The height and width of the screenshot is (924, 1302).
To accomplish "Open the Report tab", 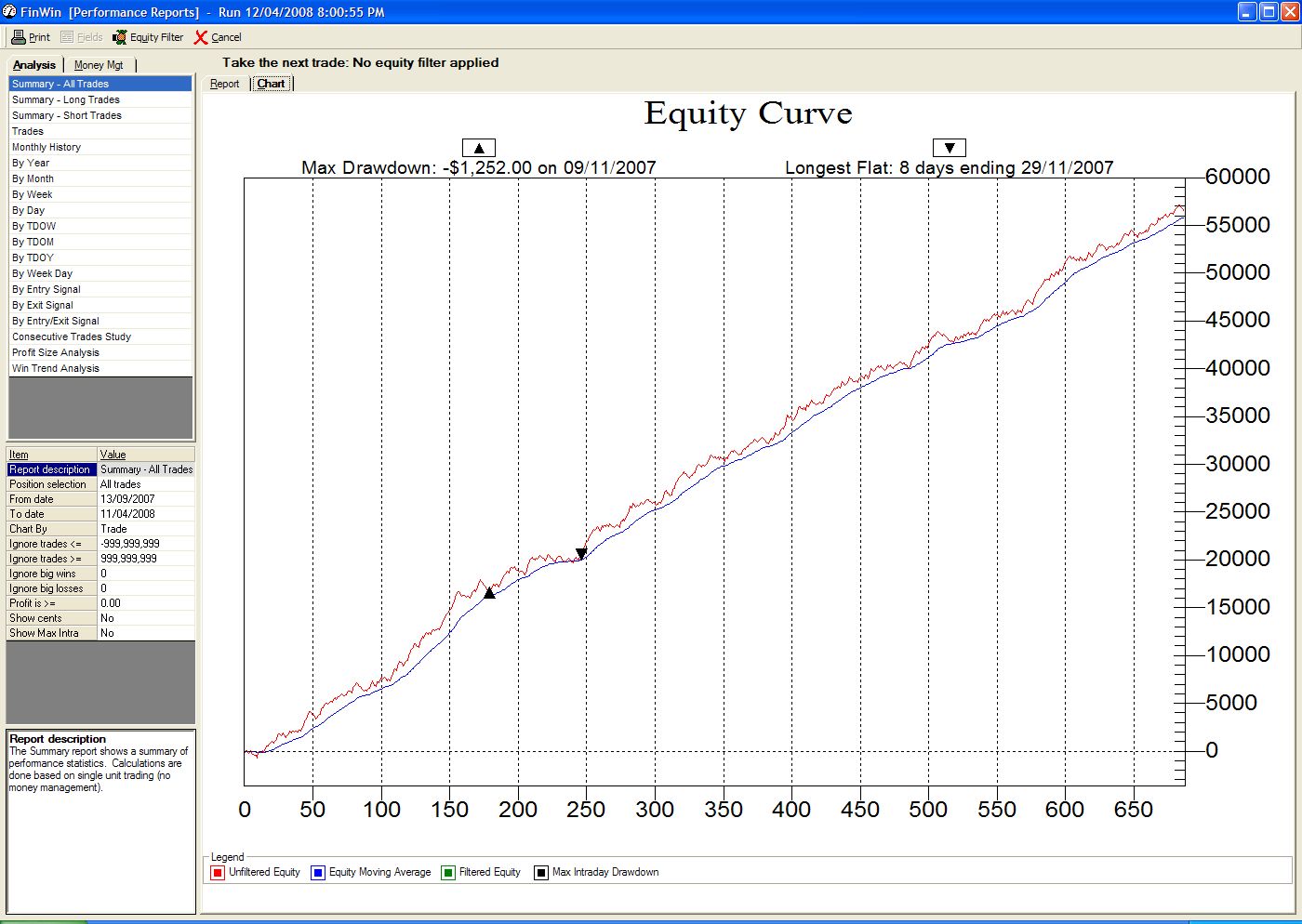I will [224, 84].
